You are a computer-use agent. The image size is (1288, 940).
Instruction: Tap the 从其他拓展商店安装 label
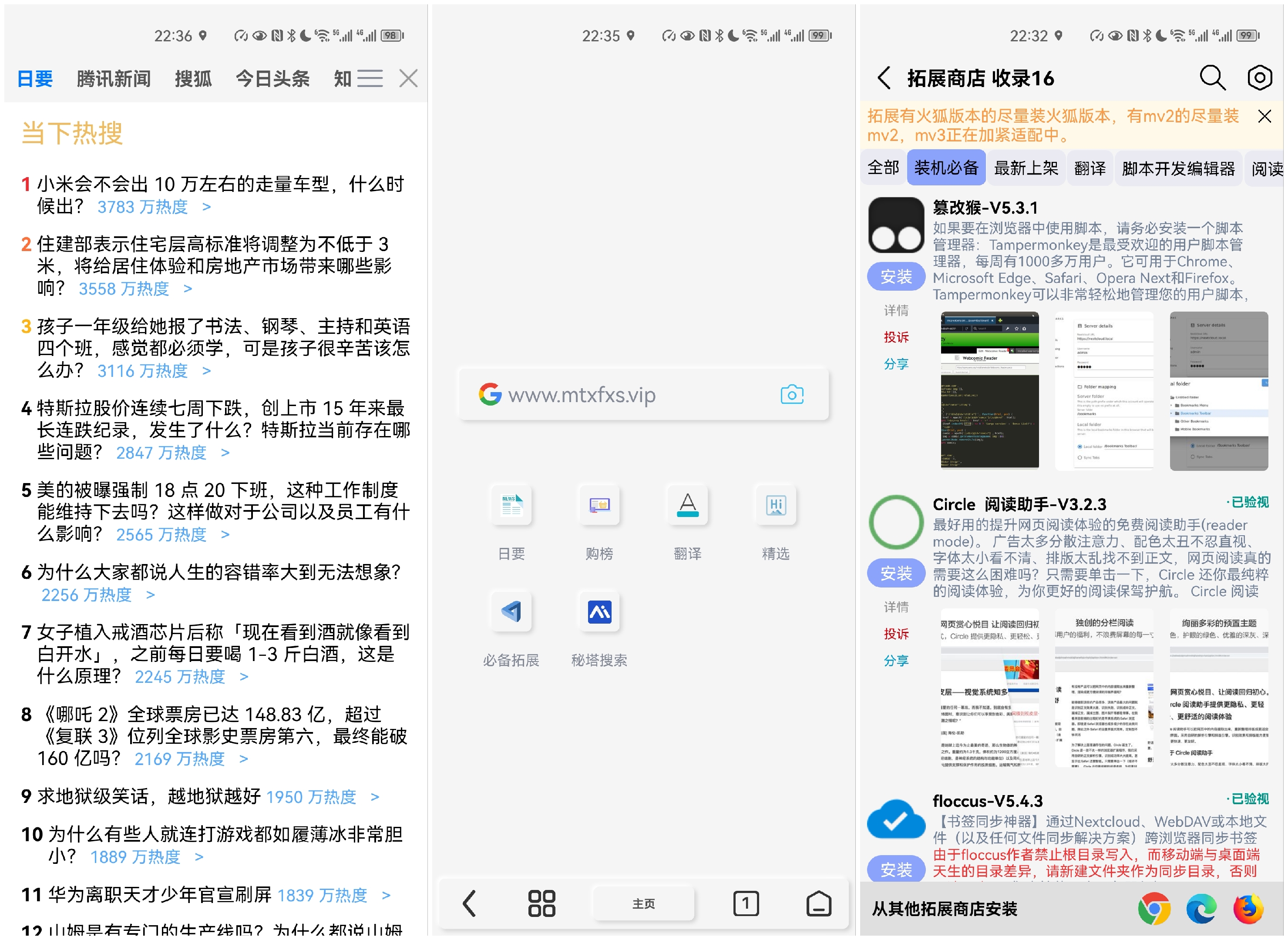pyautogui.click(x=944, y=909)
